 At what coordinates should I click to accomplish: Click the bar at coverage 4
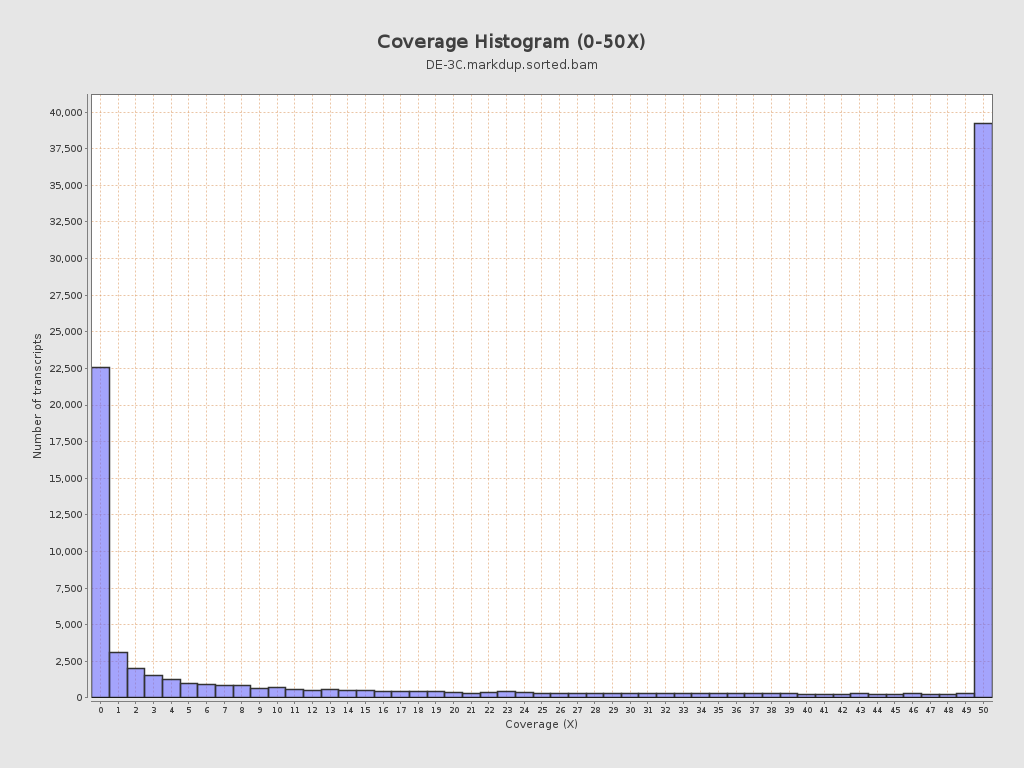coord(171,688)
